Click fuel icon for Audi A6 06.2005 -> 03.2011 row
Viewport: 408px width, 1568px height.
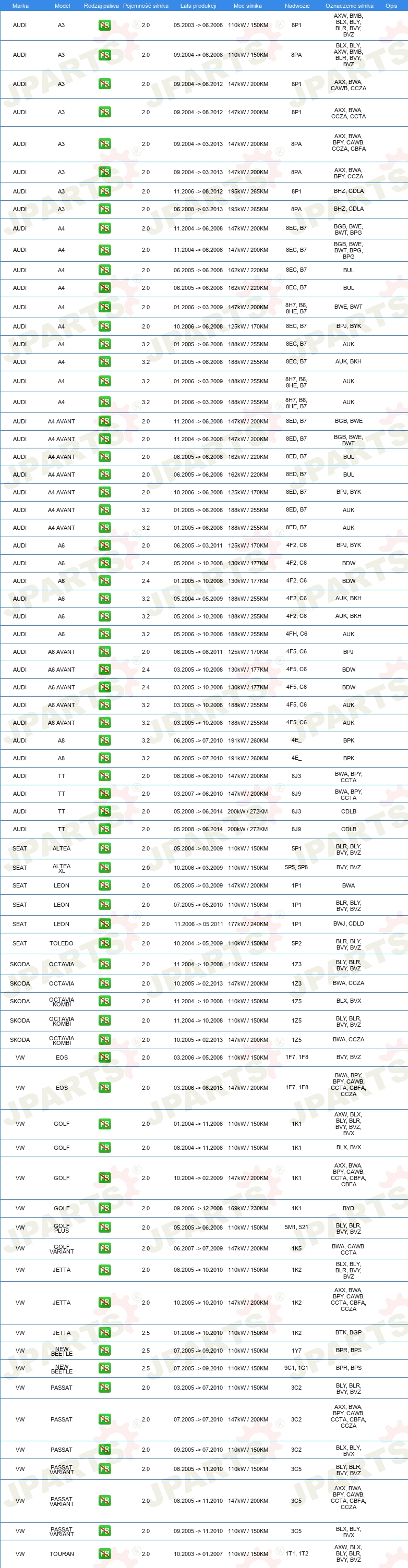click(x=105, y=546)
